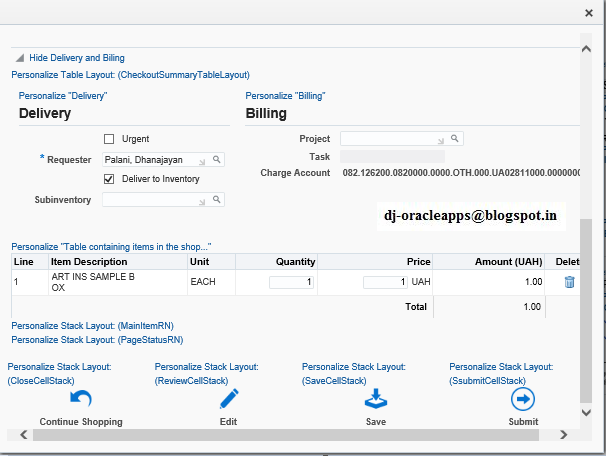Click the Project search magnifier icon
Screen dimensions: 606x456
click(454, 138)
